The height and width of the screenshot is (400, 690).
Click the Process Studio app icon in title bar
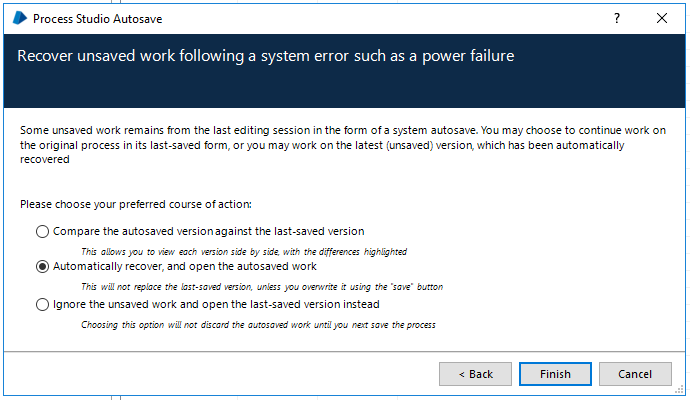point(18,18)
